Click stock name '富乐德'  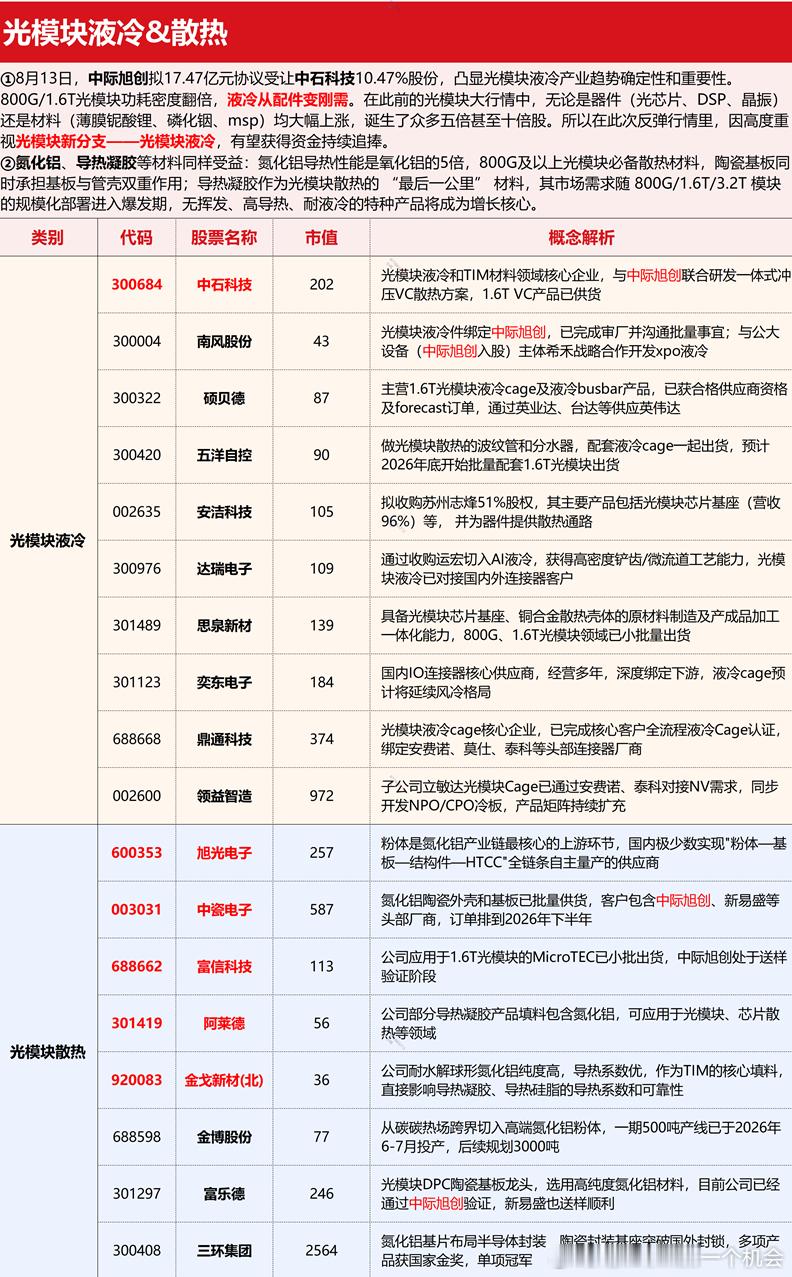pos(224,1194)
